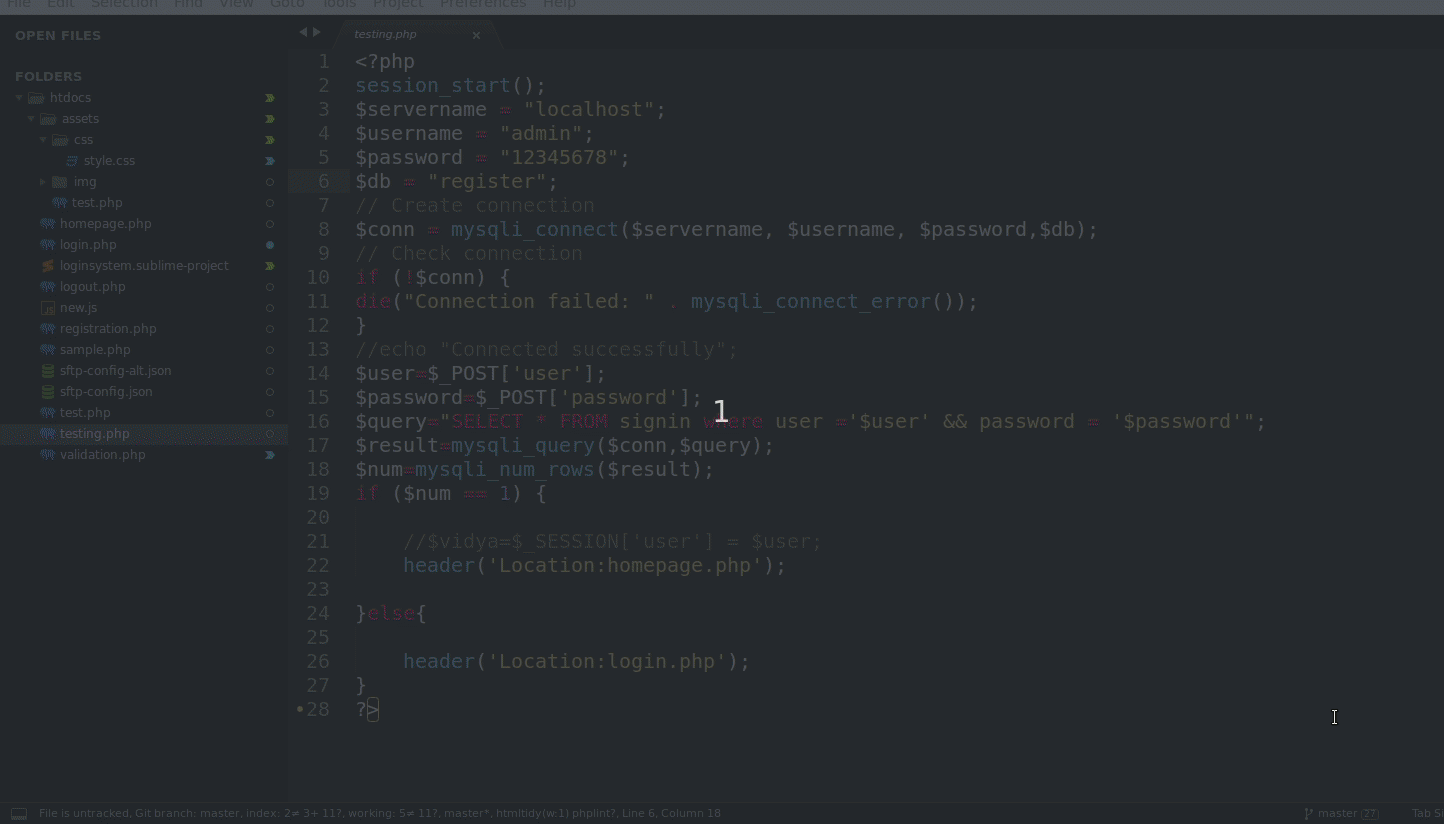Open the Help menu
The image size is (1444, 824).
click(x=559, y=4)
